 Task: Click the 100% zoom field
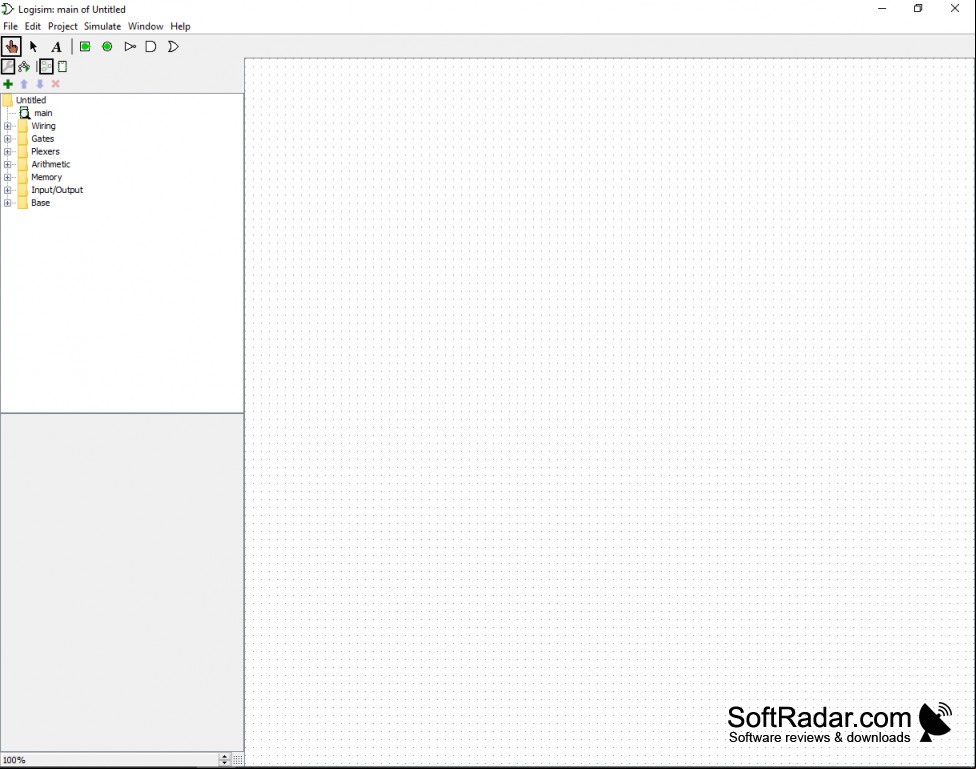[110, 760]
